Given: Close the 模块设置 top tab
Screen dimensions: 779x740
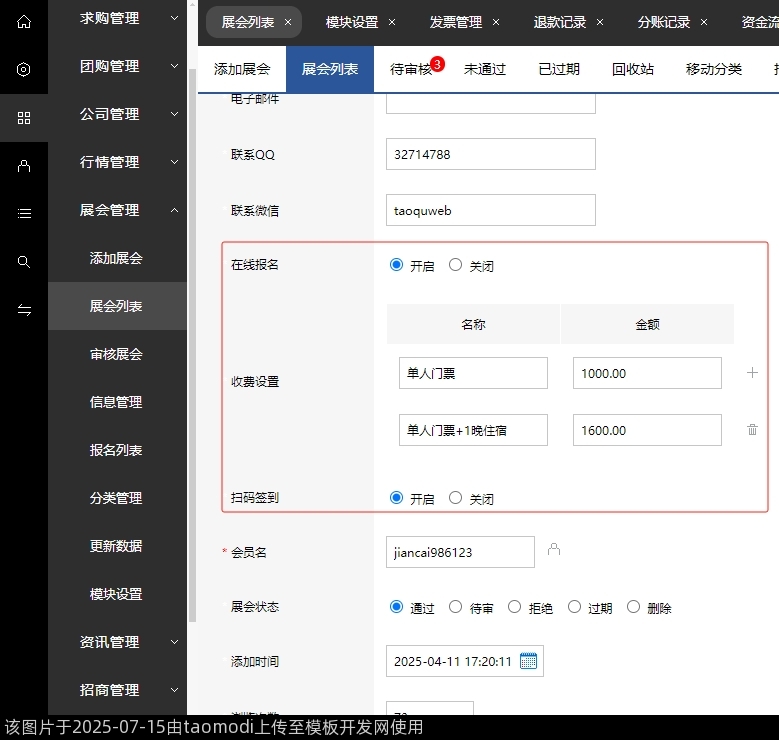Looking at the screenshot, I should pos(392,22).
